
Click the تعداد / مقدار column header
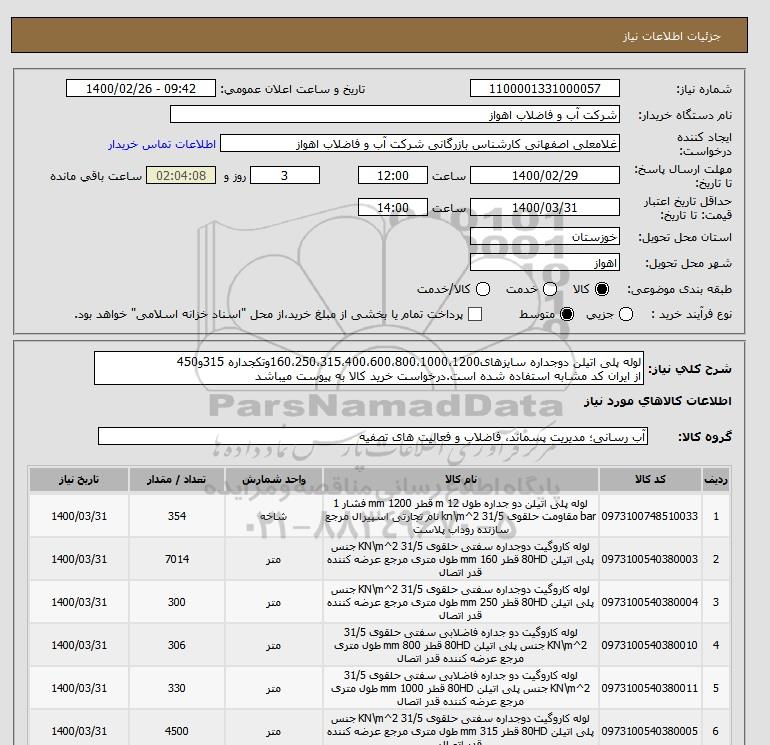177,479
